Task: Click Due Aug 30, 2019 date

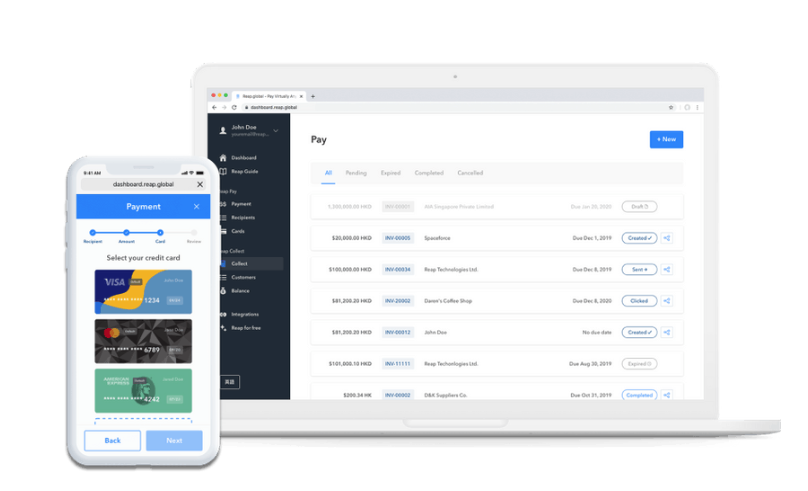Action: pyautogui.click(x=590, y=364)
